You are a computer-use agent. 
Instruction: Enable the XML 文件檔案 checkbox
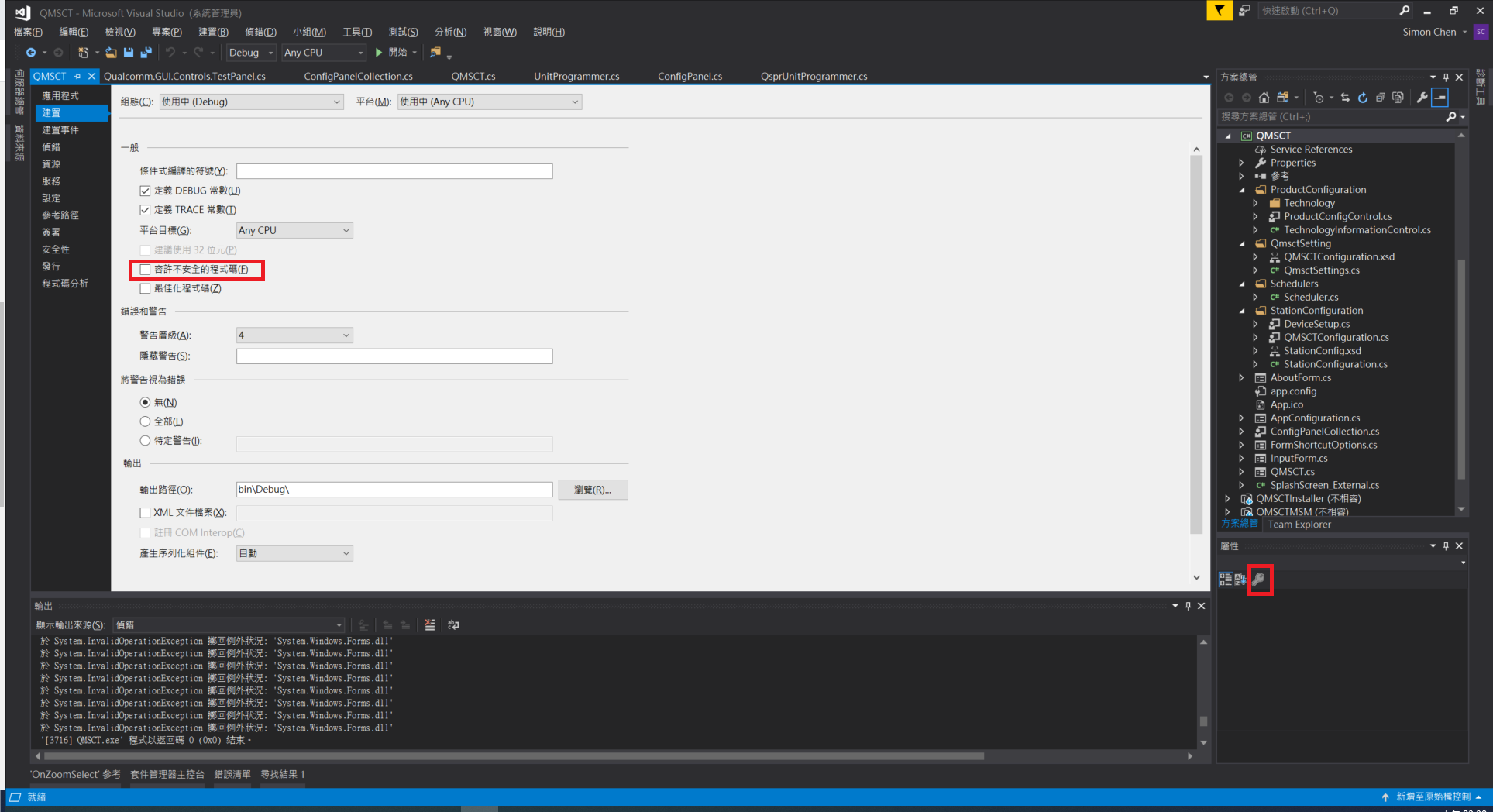pyautogui.click(x=145, y=513)
